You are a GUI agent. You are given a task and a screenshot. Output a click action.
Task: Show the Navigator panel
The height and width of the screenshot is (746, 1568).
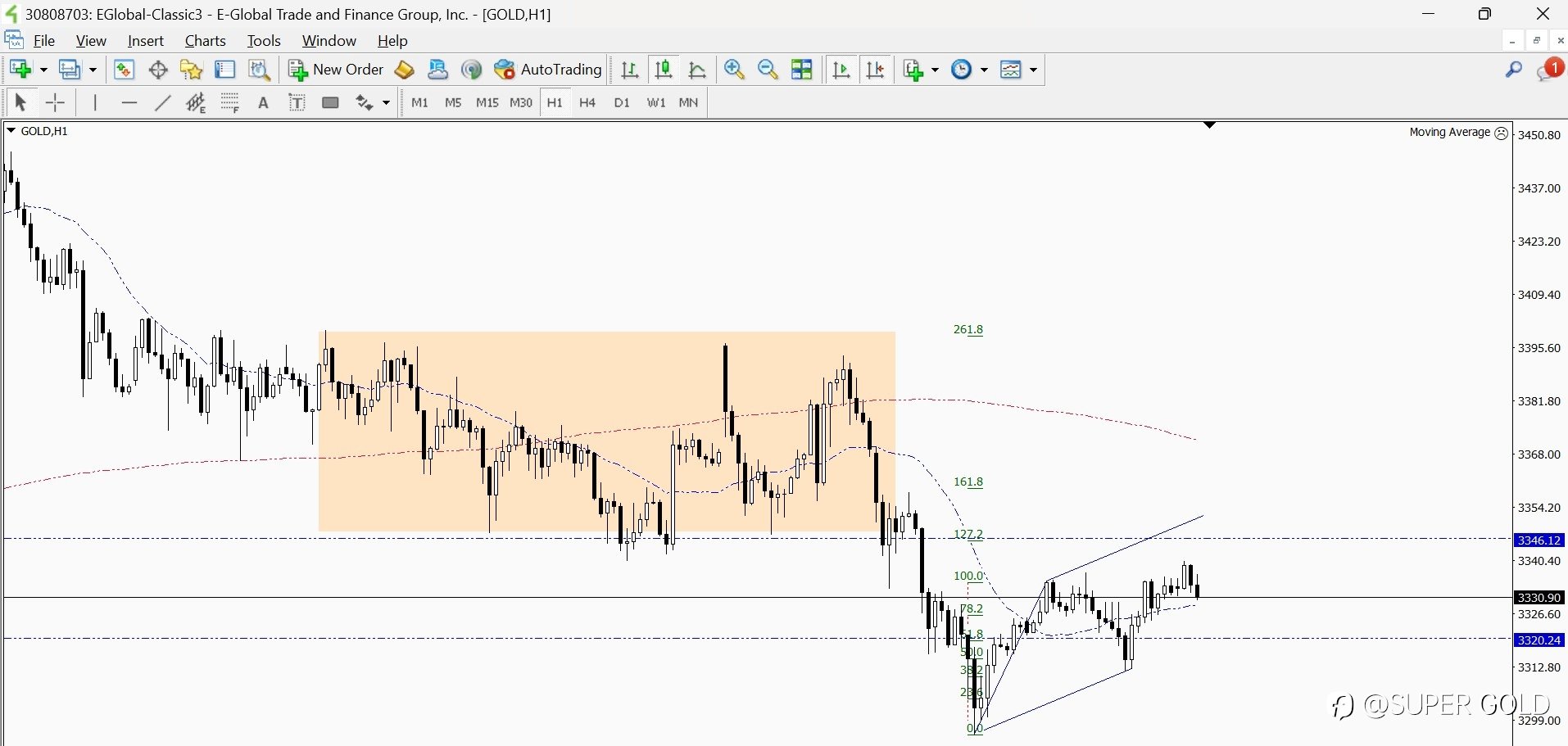tap(192, 70)
